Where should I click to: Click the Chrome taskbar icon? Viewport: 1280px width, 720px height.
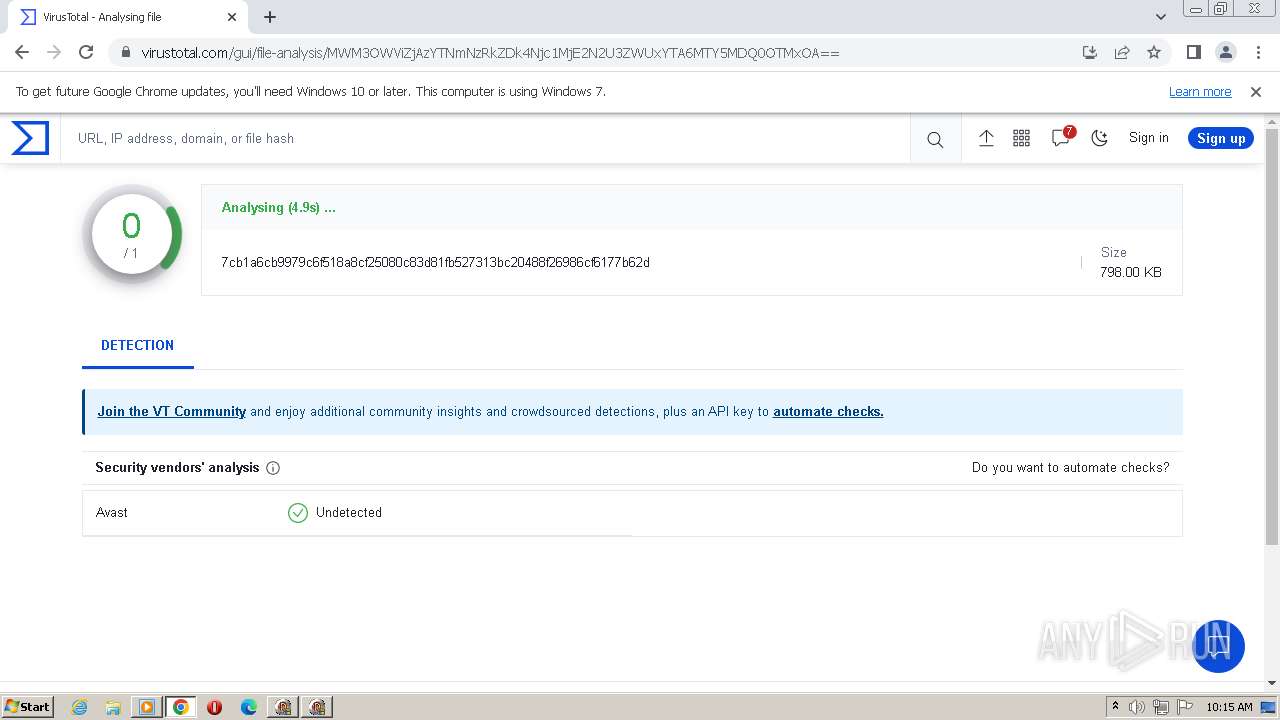point(181,707)
